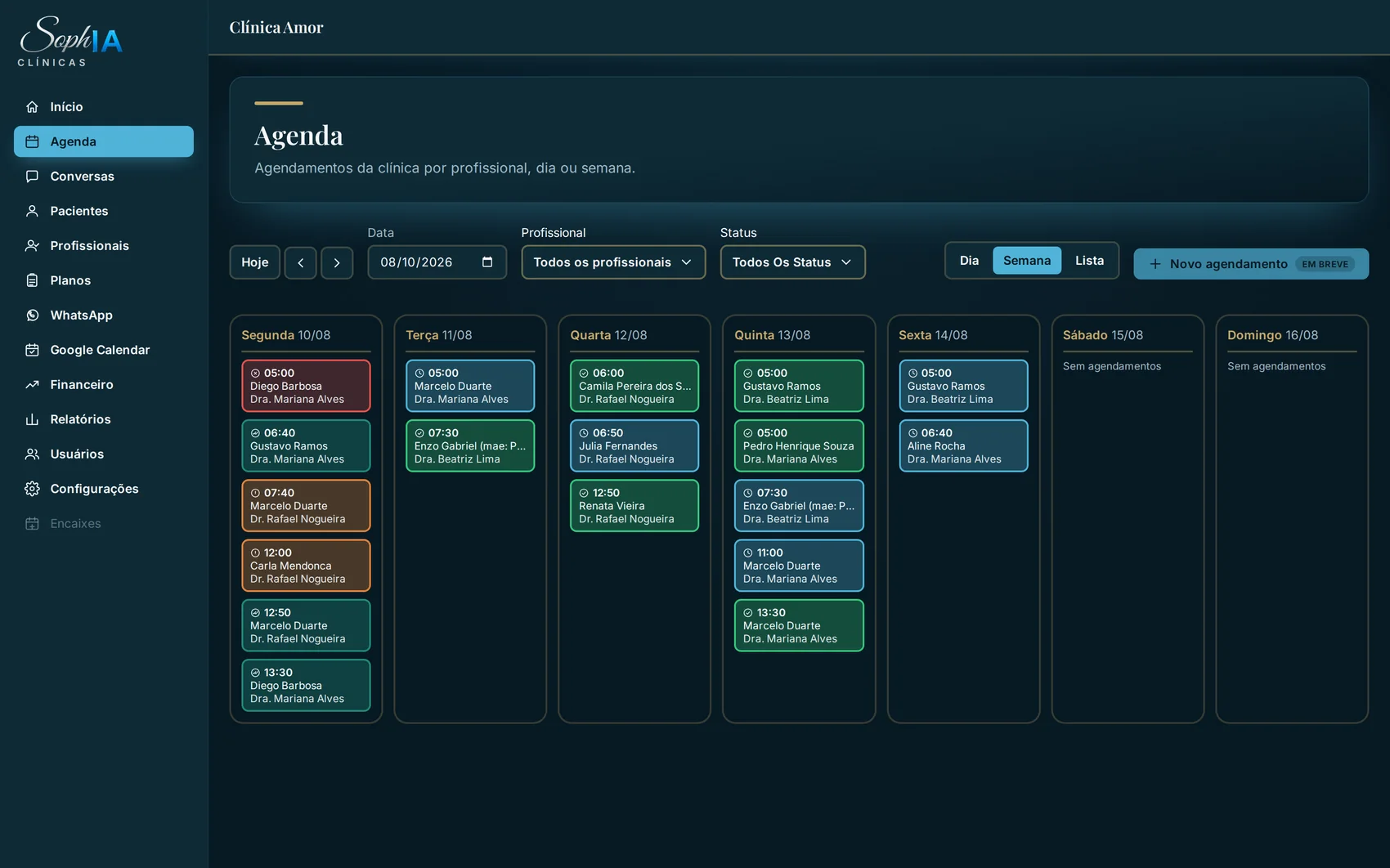Screen dimensions: 1390x868
Task: Open Julia Fernandes 06:50 appointment
Action: point(634,445)
